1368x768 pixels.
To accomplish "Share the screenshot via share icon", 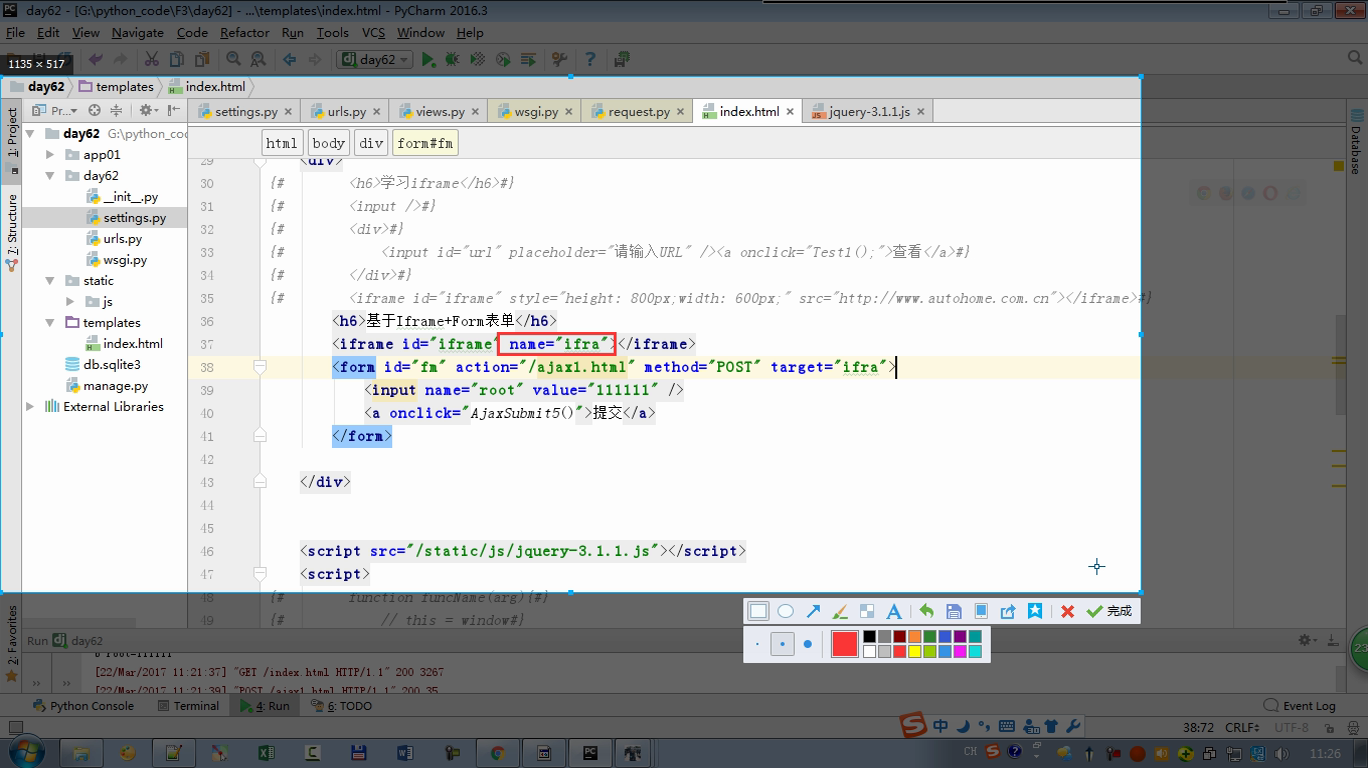I will point(1008,611).
